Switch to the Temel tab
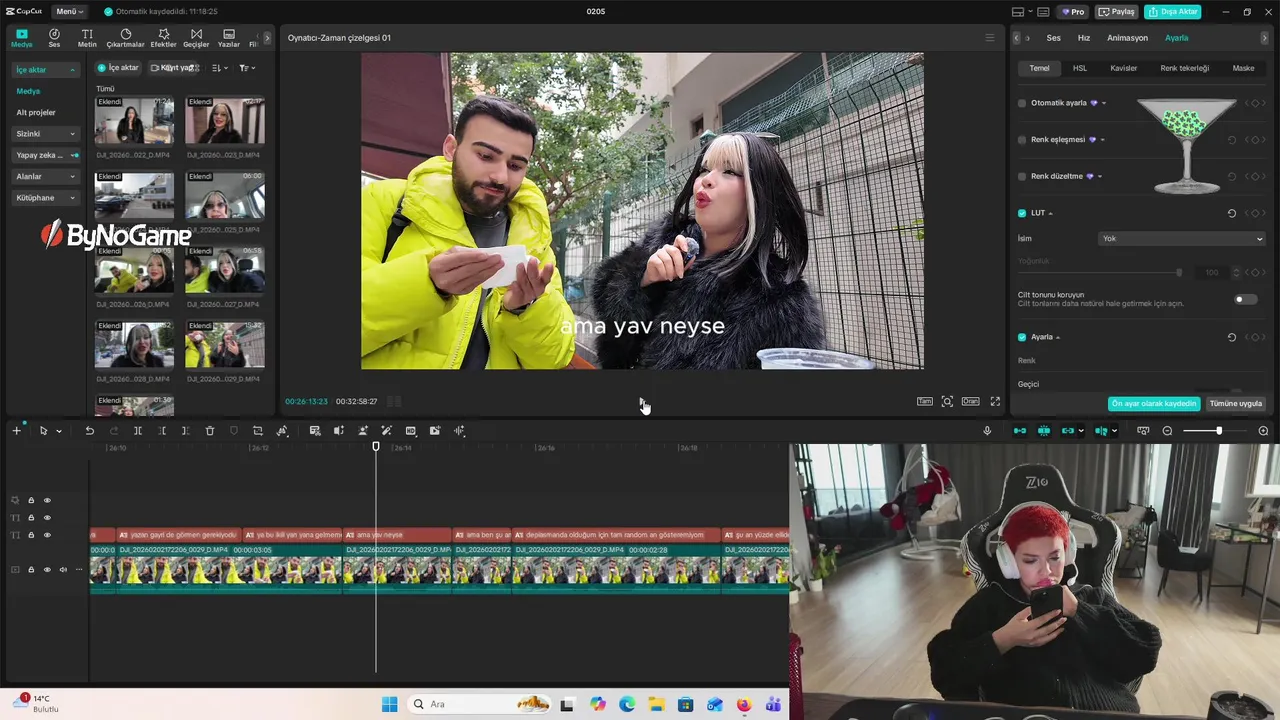Screen dimensions: 1280x720 pyautogui.click(x=1040, y=68)
